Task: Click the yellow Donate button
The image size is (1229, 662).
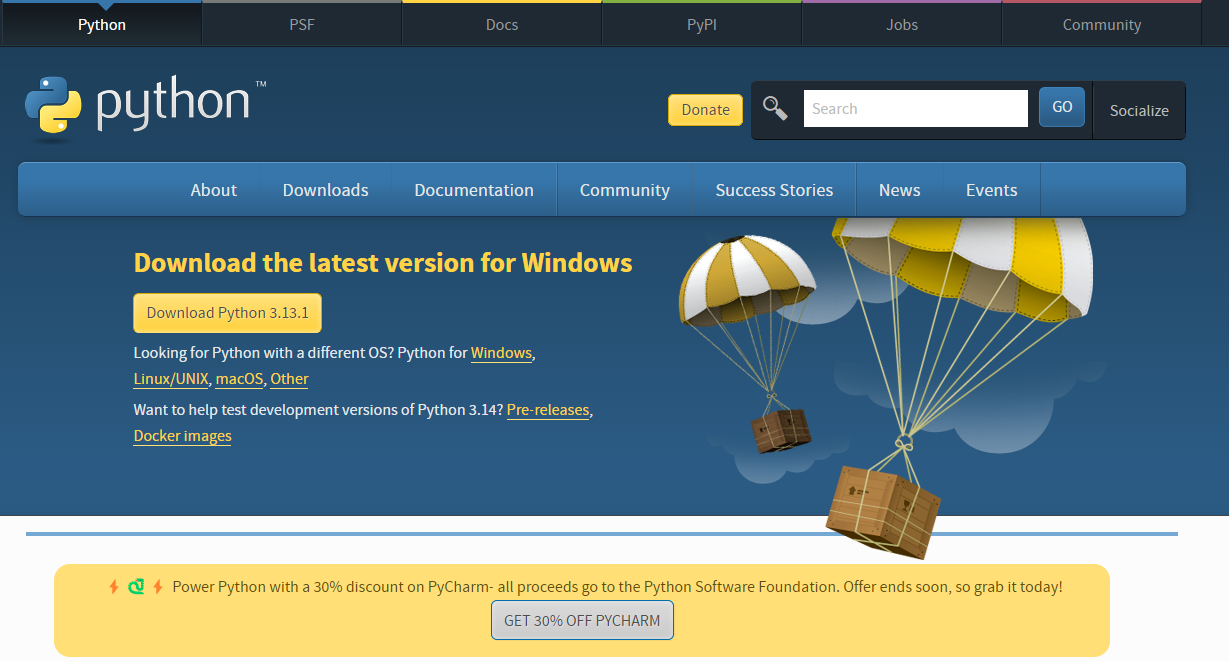Action: coord(705,110)
